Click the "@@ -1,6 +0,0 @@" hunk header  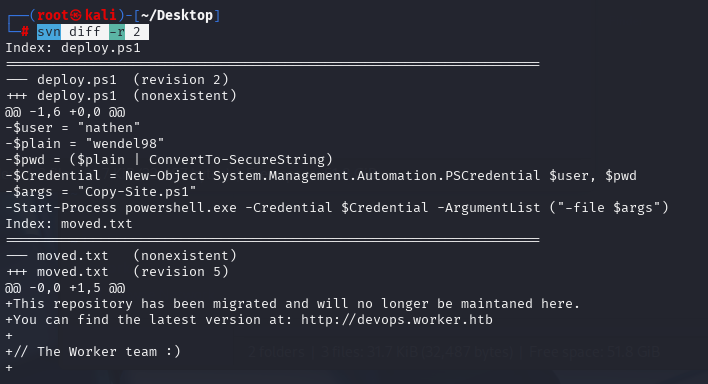tap(65, 112)
